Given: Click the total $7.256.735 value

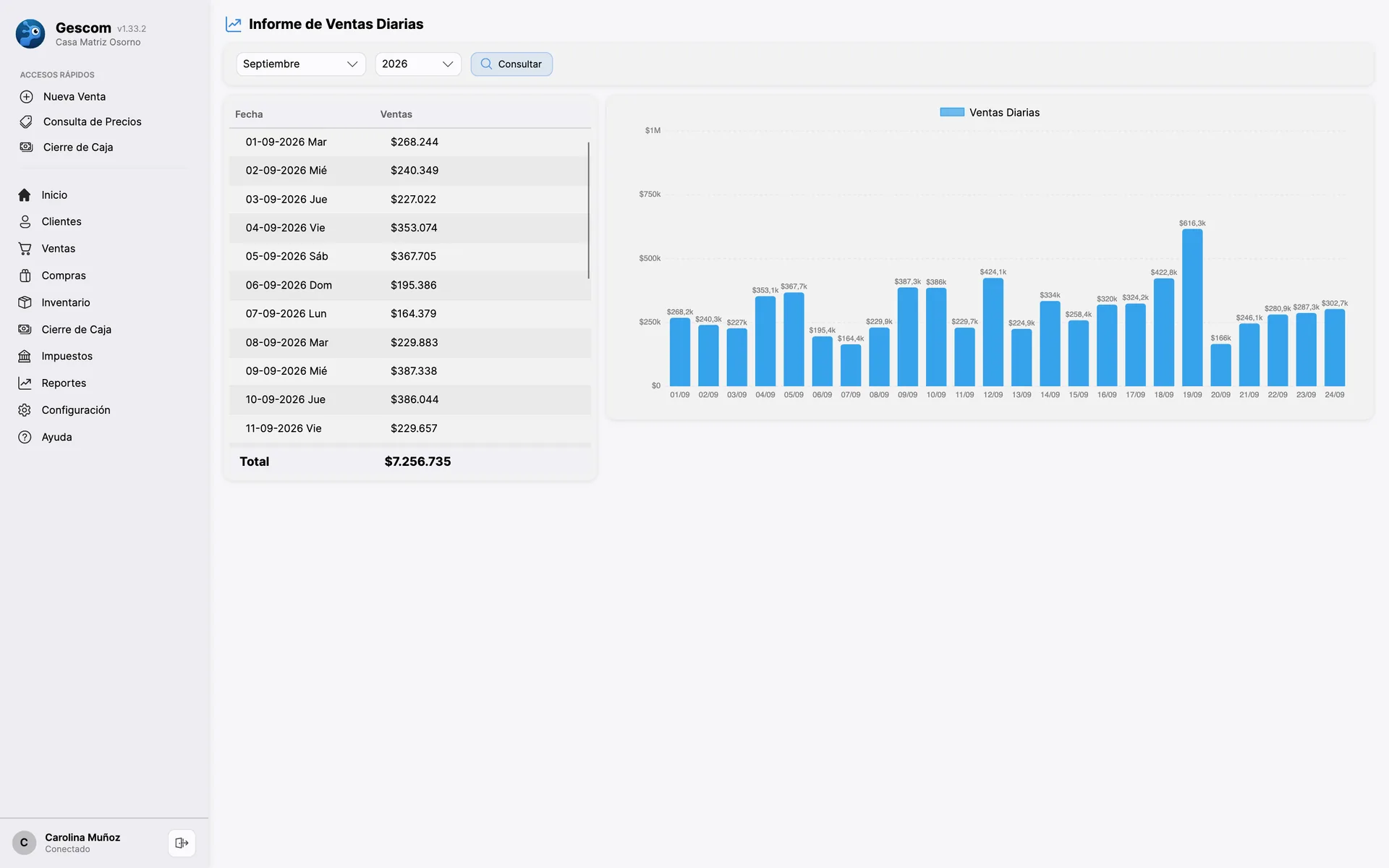Looking at the screenshot, I should point(417,461).
